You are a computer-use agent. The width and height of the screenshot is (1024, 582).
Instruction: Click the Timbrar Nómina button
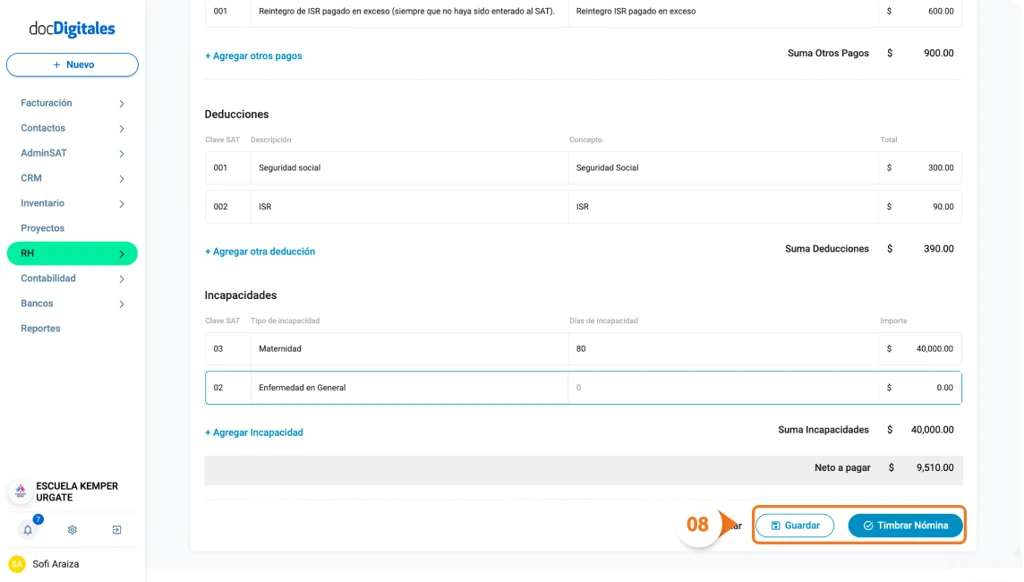tap(905, 525)
